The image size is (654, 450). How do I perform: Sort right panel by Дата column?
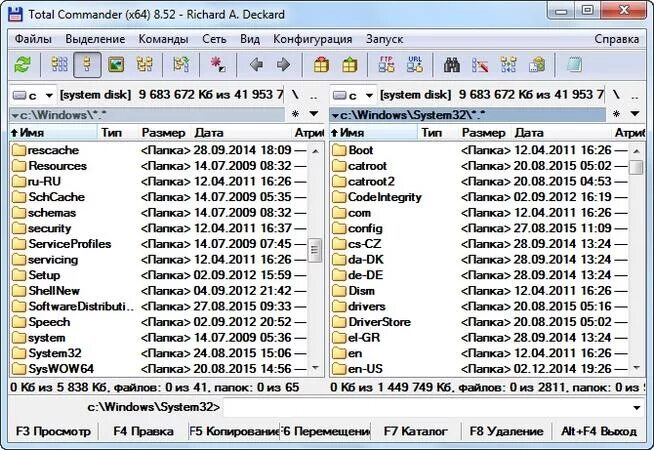pyautogui.click(x=561, y=133)
